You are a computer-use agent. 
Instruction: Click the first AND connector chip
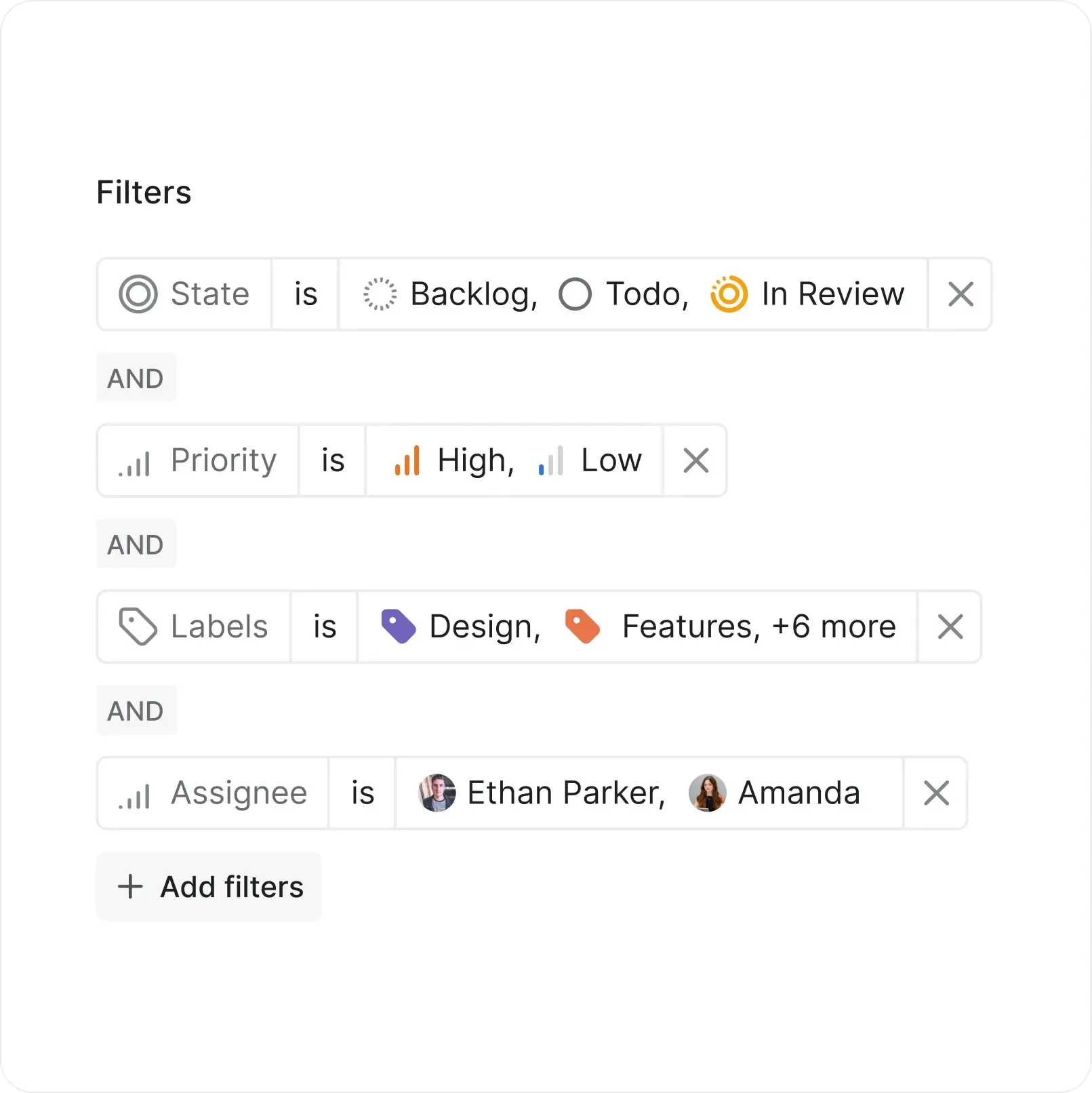[x=136, y=378]
